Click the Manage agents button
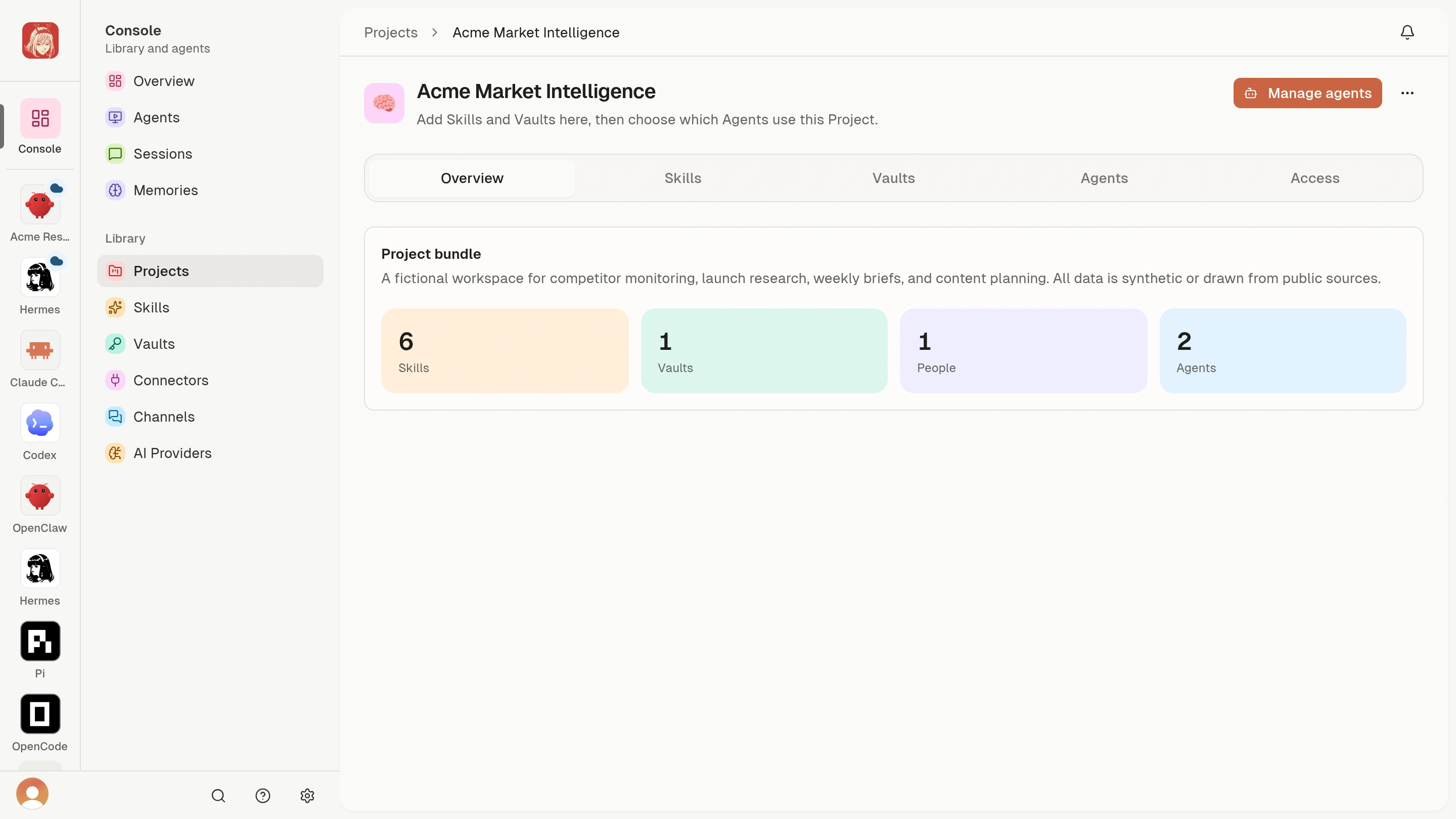1456x819 pixels. point(1307,93)
